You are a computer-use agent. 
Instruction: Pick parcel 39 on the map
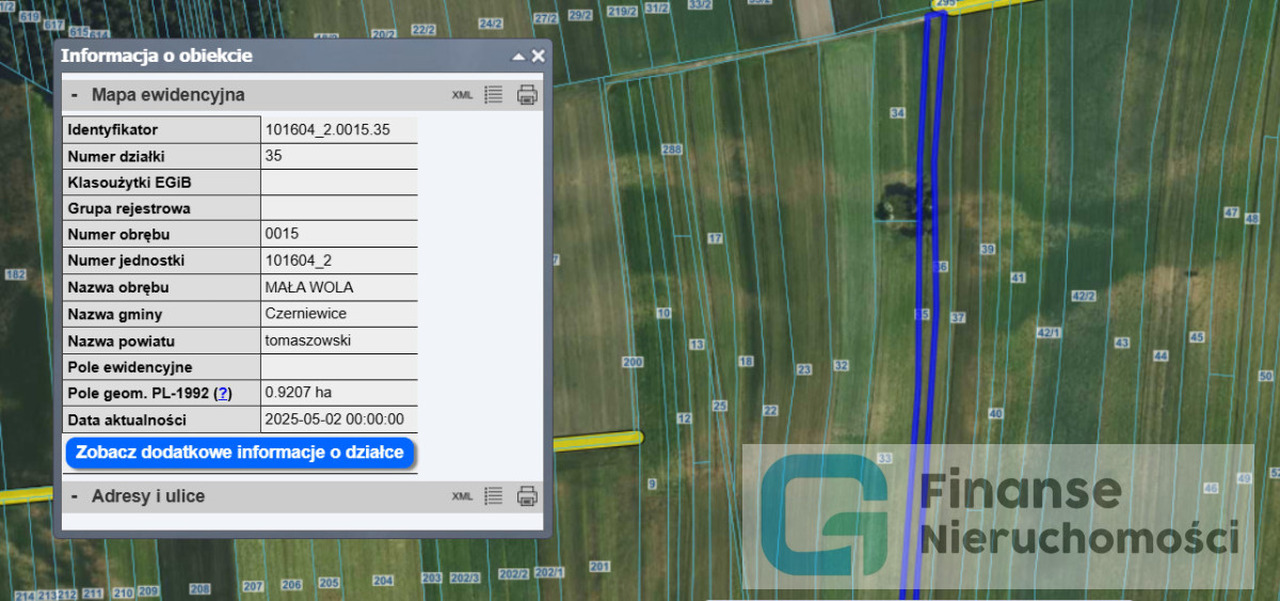988,249
